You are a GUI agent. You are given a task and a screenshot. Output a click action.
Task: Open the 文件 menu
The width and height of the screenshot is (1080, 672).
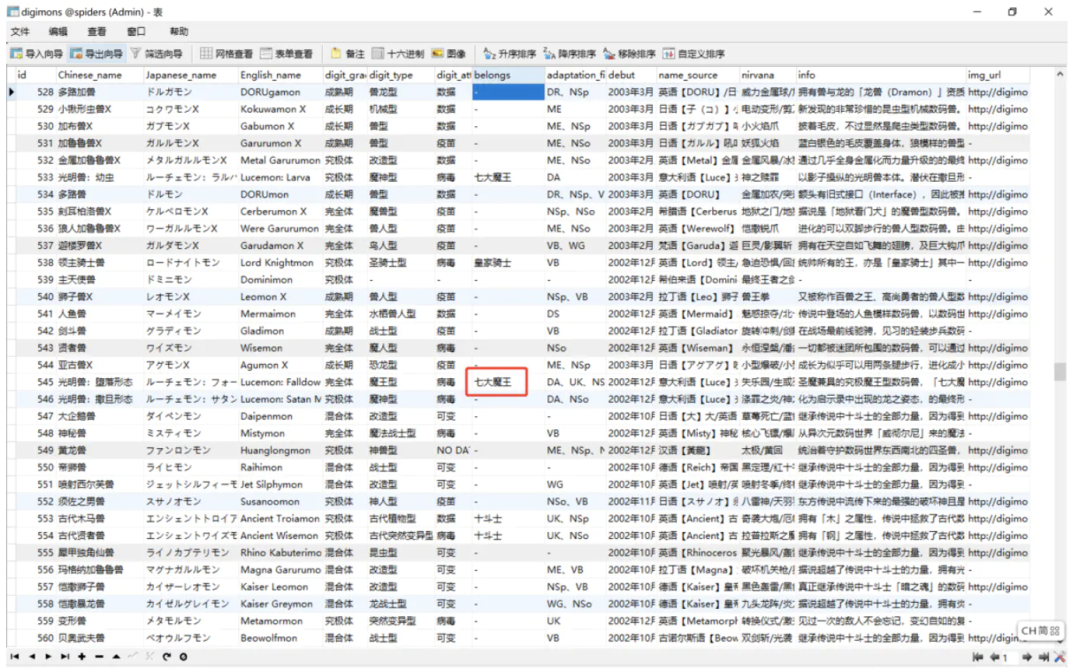click(20, 32)
